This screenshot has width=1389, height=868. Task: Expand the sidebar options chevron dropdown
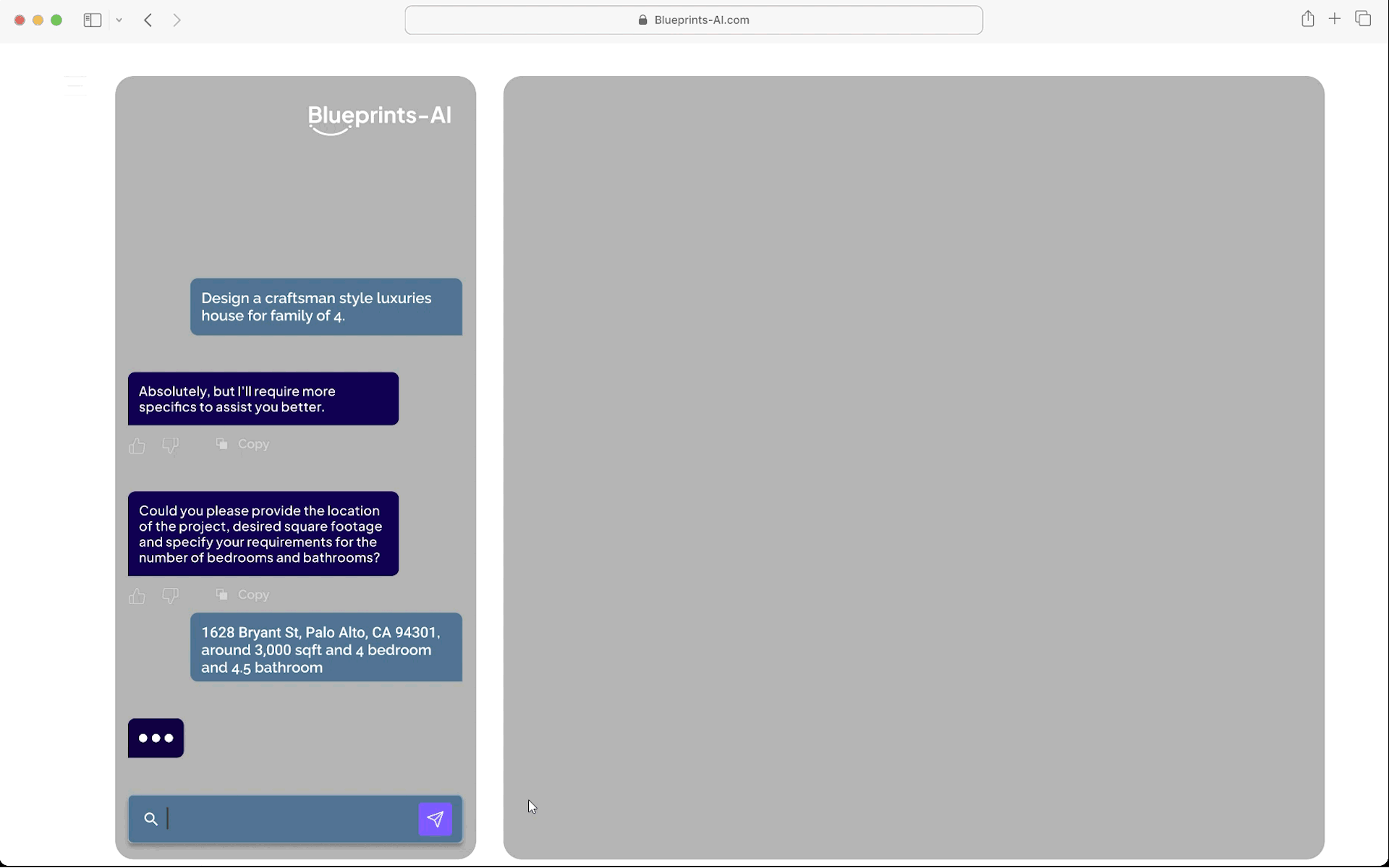pos(119,20)
